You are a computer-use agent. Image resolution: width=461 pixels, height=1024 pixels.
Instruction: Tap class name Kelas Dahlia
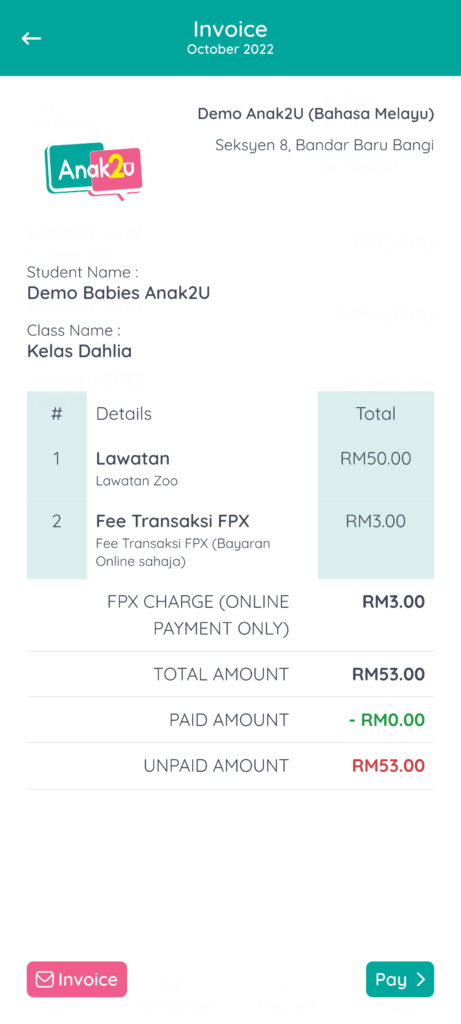click(x=79, y=351)
